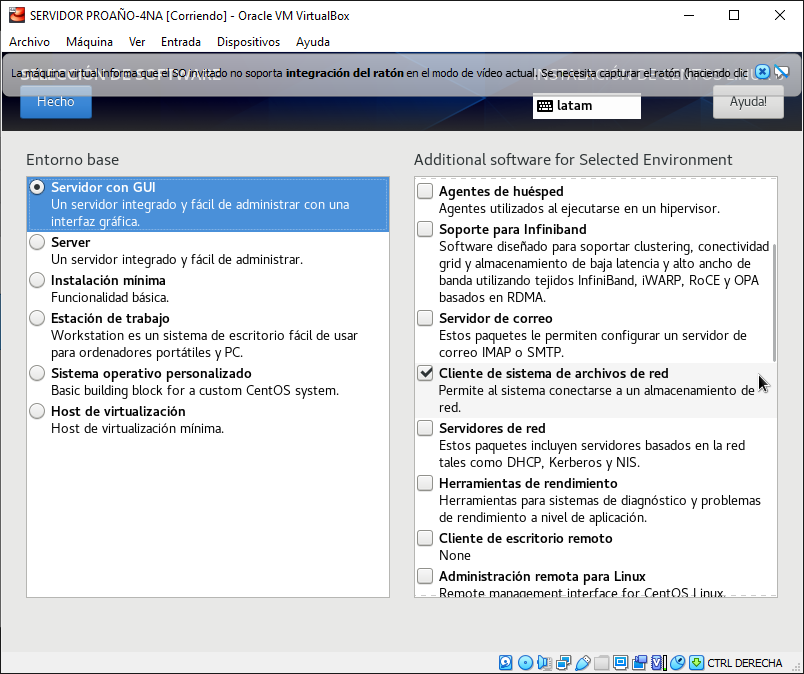
Task: Click the mouse integration status icon
Action: (x=676, y=662)
